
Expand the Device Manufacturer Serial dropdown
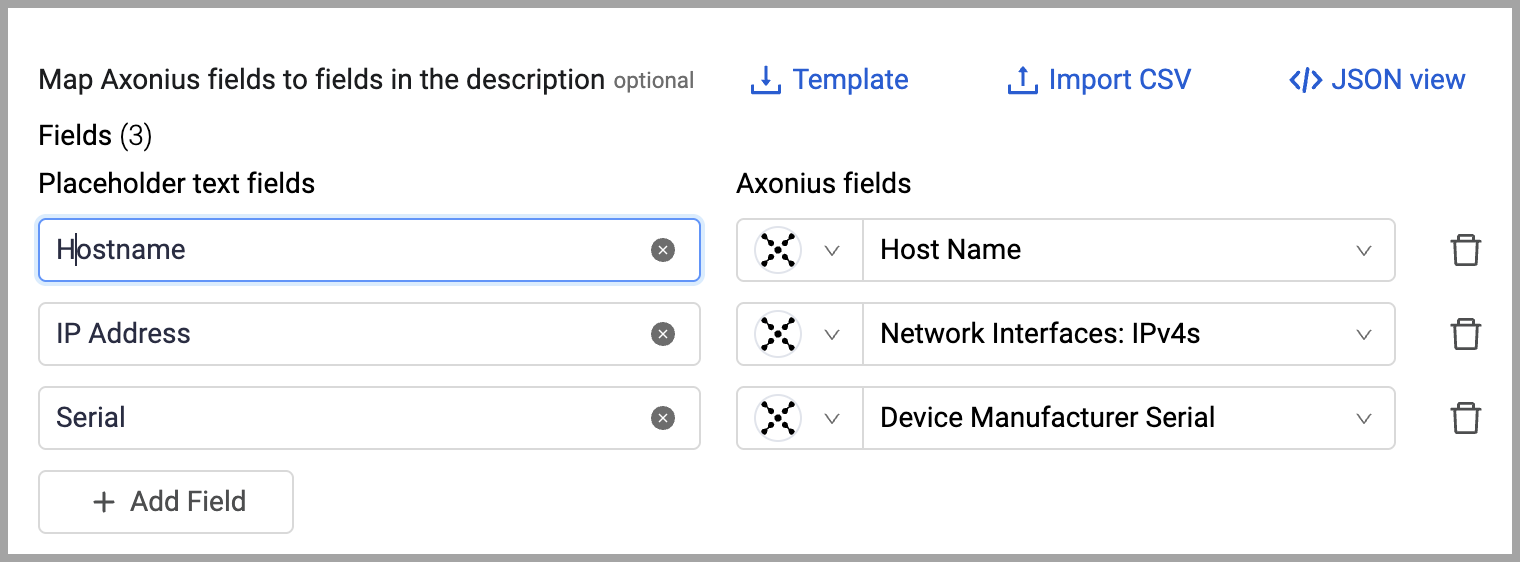1128,418
